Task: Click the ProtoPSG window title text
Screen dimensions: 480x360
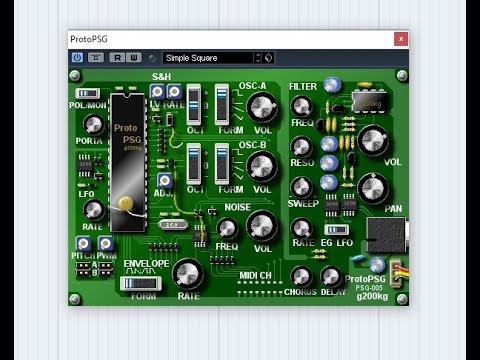Action: (89, 39)
